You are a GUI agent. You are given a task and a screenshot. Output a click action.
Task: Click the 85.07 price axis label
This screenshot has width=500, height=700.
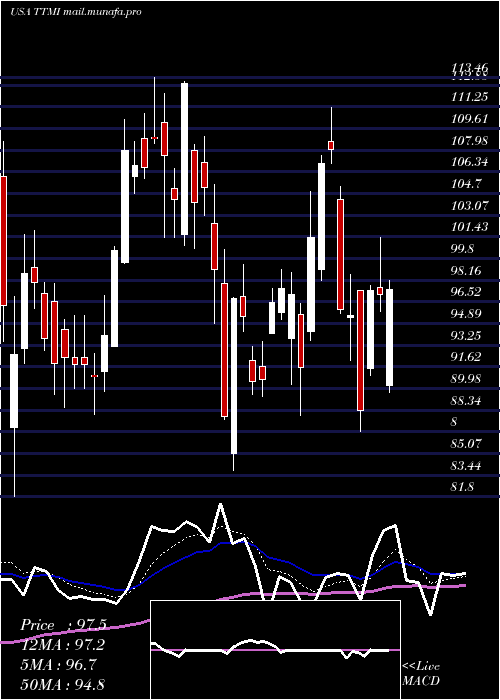(x=467, y=444)
